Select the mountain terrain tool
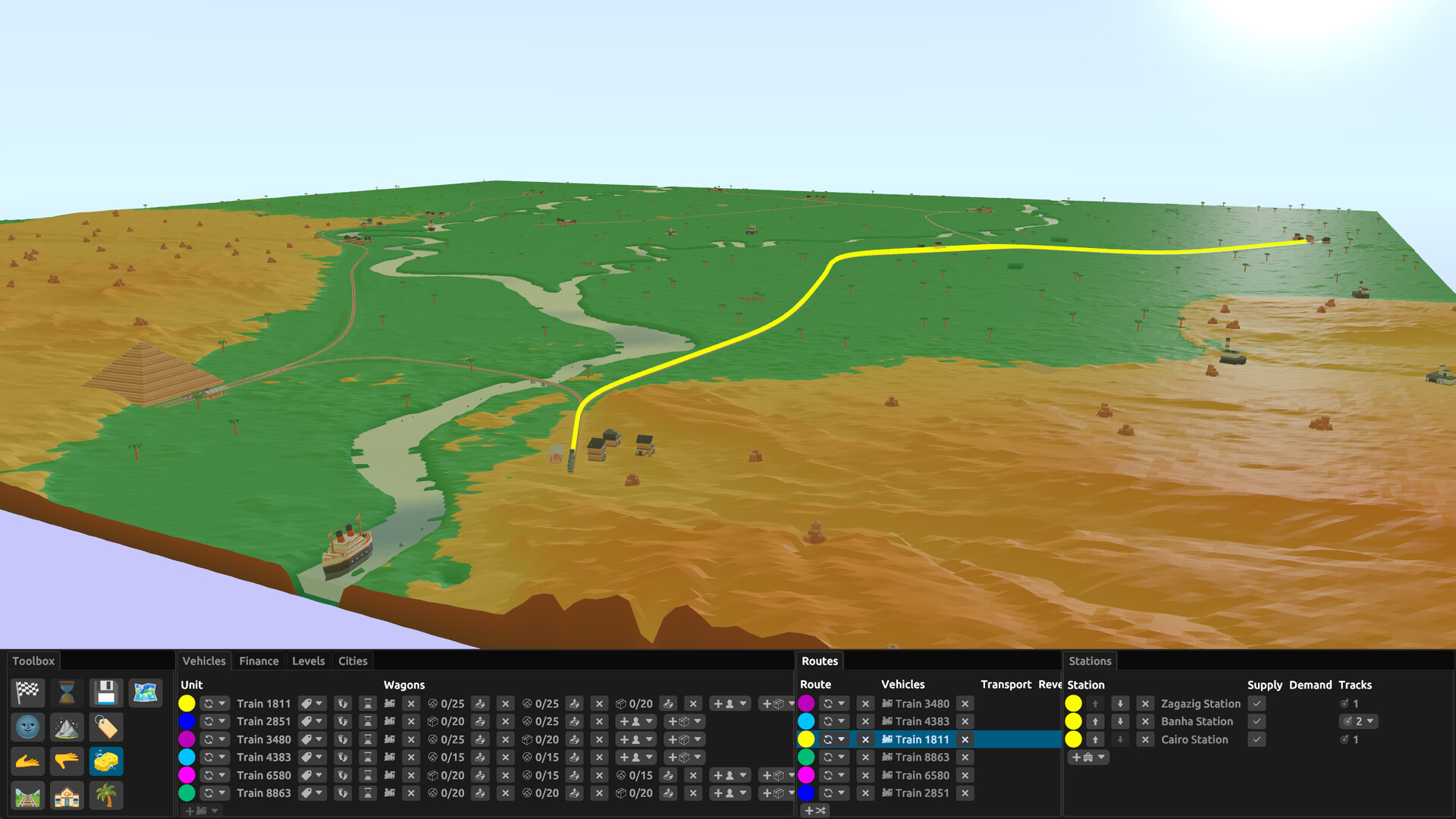 (67, 727)
